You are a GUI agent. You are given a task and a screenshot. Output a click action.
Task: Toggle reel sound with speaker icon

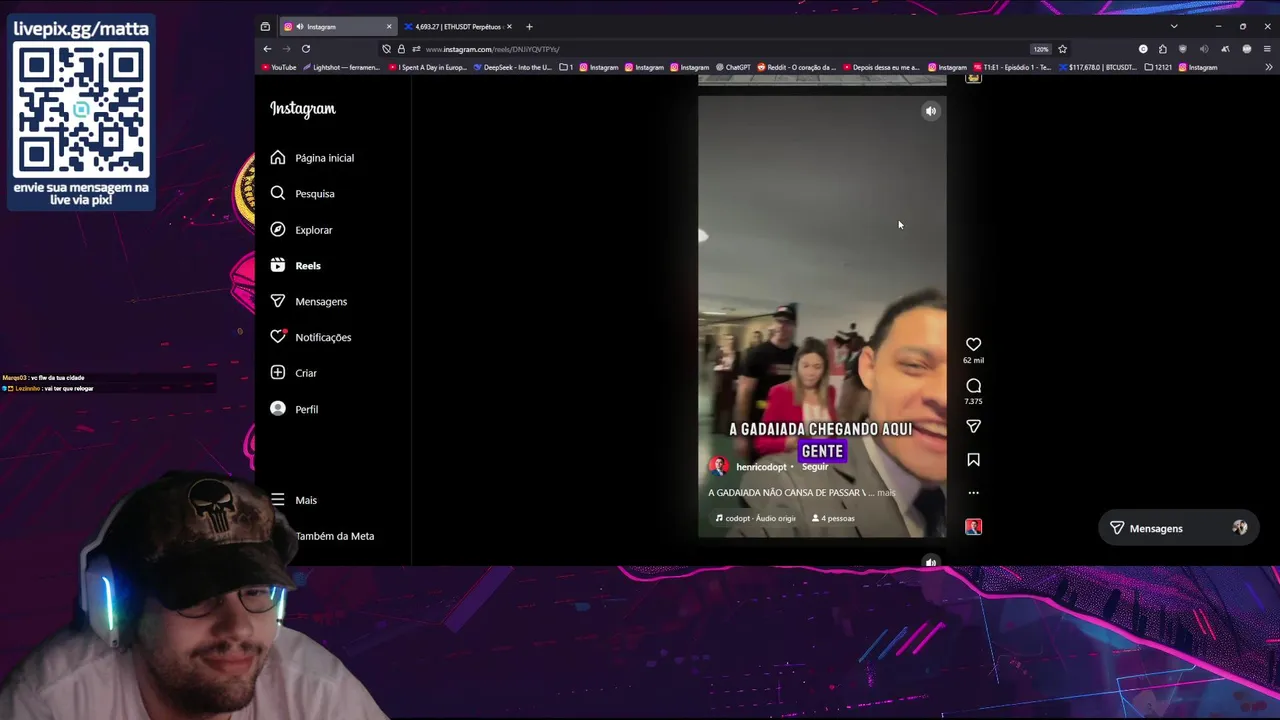coord(931,111)
